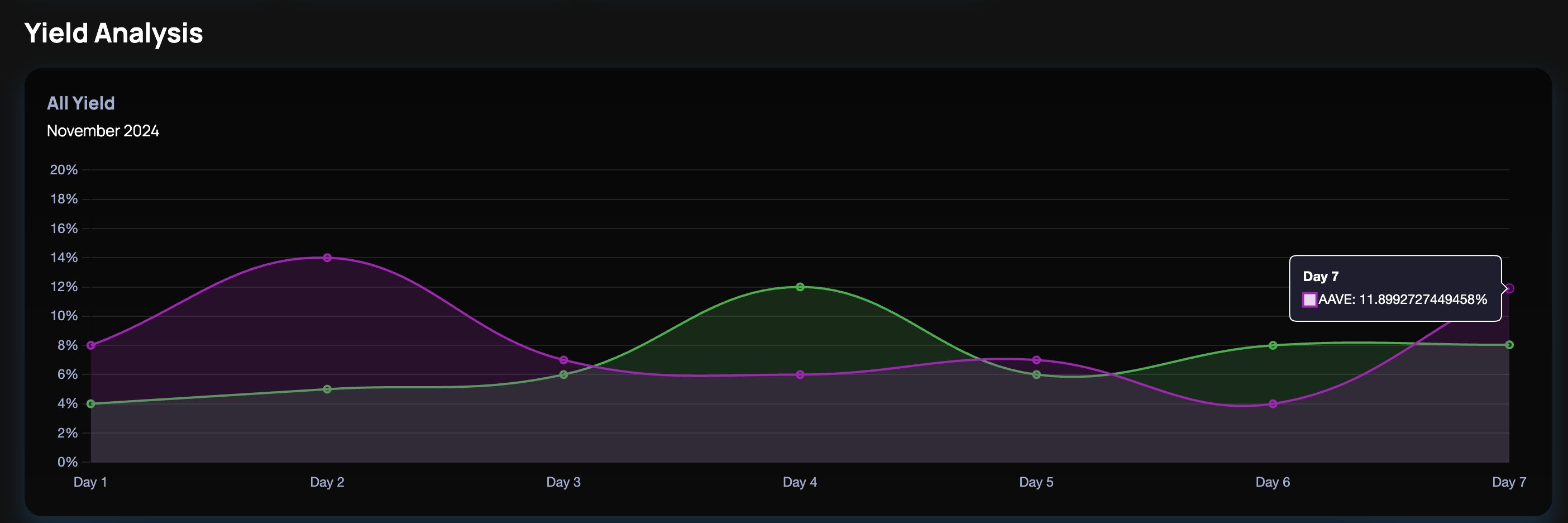This screenshot has height=523, width=1568.
Task: Click the 'Day 6' x-axis label
Action: [1273, 482]
